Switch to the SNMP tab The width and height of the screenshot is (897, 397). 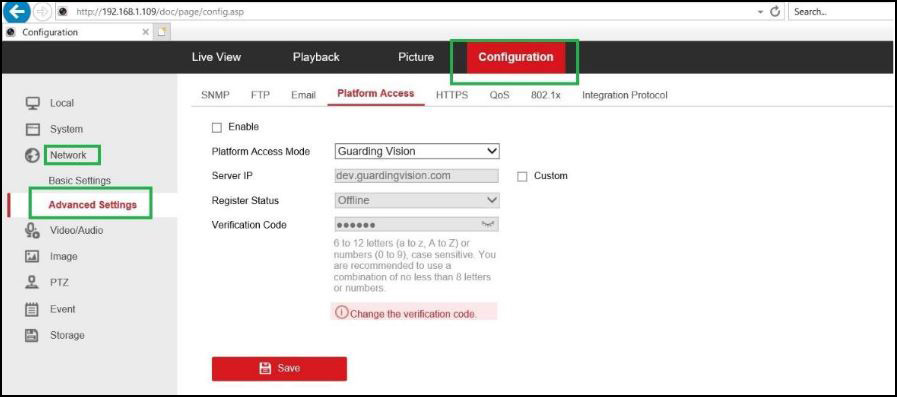point(215,95)
